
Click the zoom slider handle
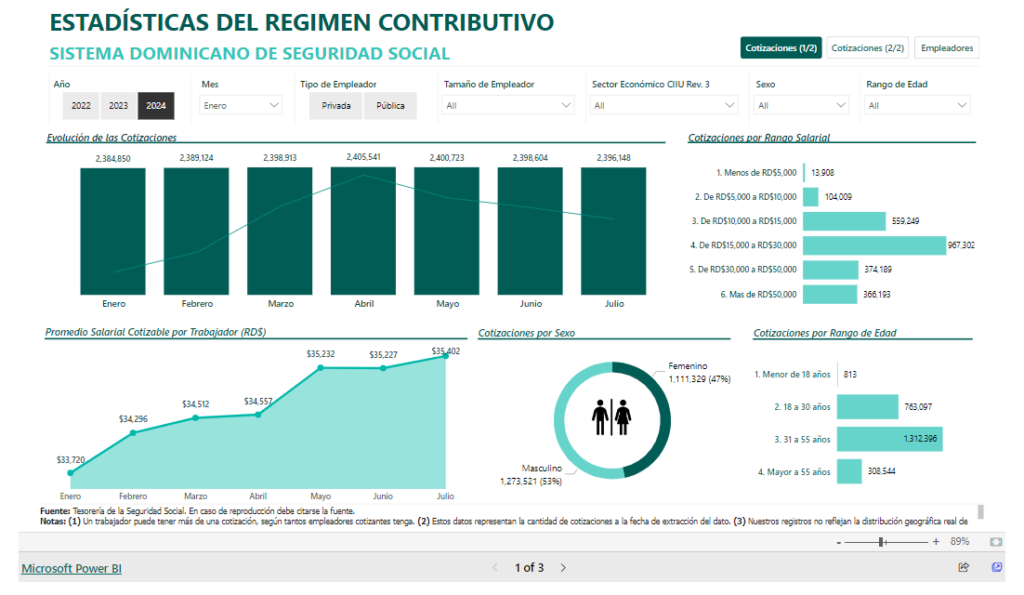pos(881,541)
